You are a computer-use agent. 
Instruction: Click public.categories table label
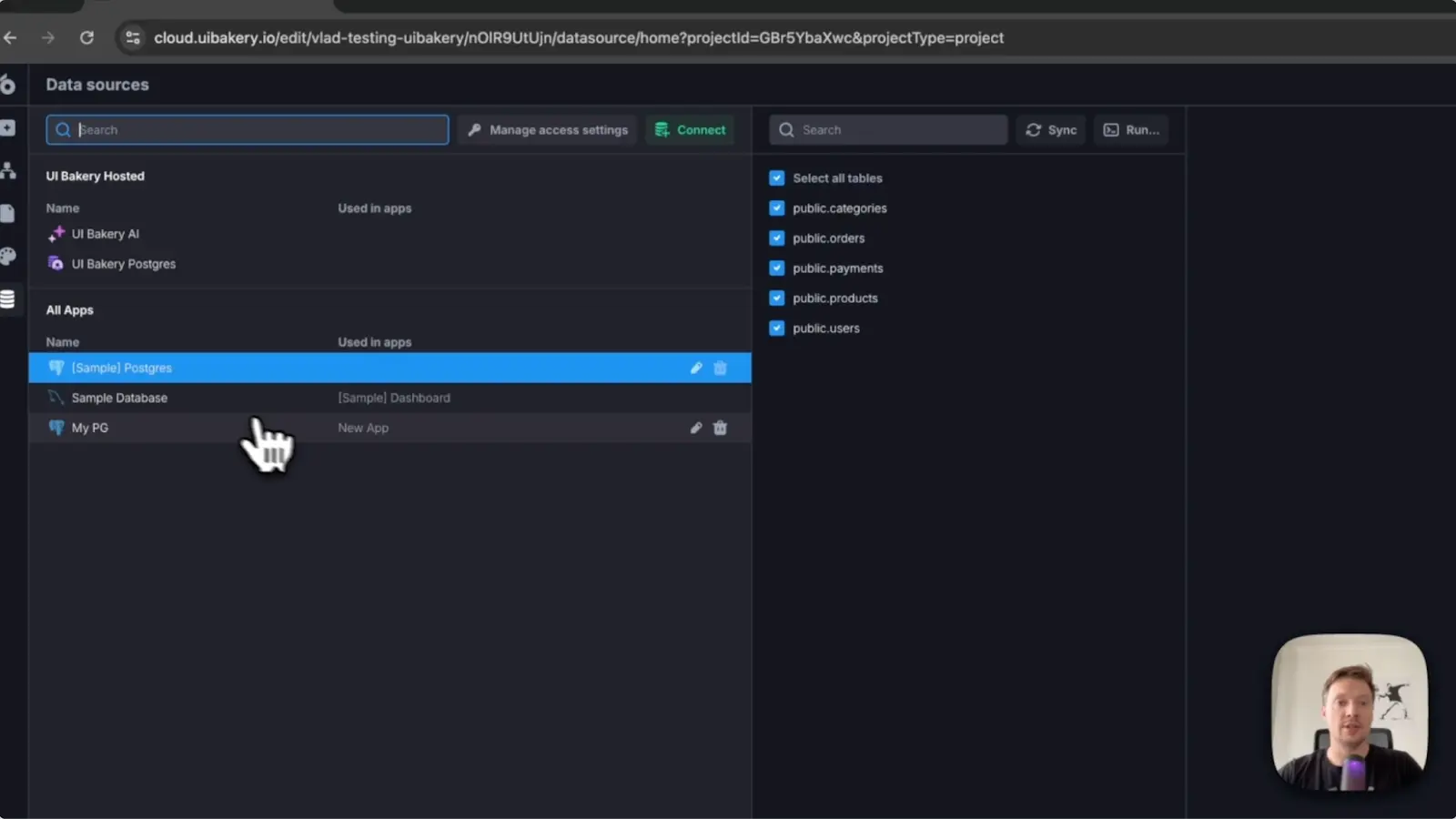click(x=840, y=208)
